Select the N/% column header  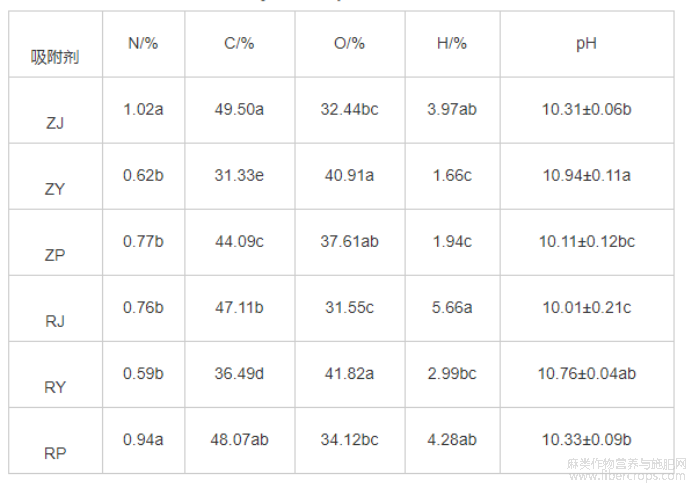coord(143,43)
